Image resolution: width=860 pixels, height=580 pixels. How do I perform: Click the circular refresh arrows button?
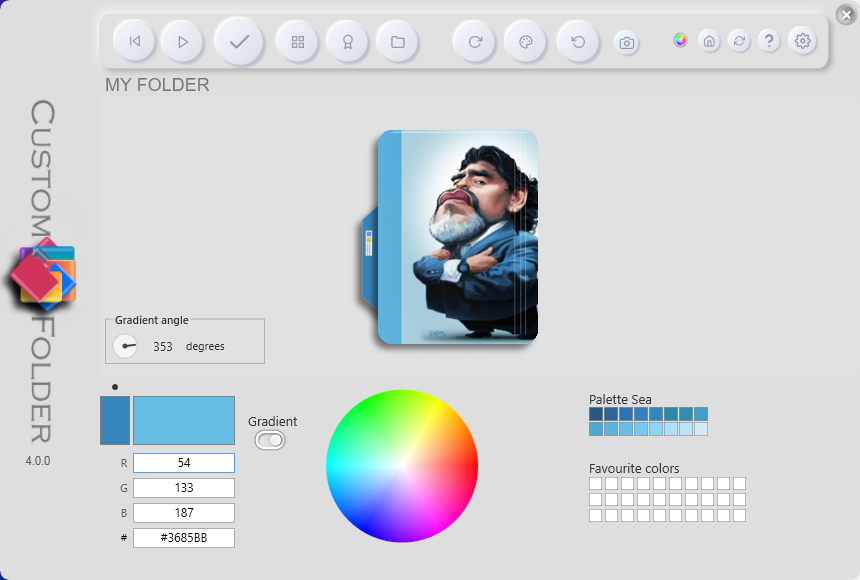pyautogui.click(x=739, y=41)
